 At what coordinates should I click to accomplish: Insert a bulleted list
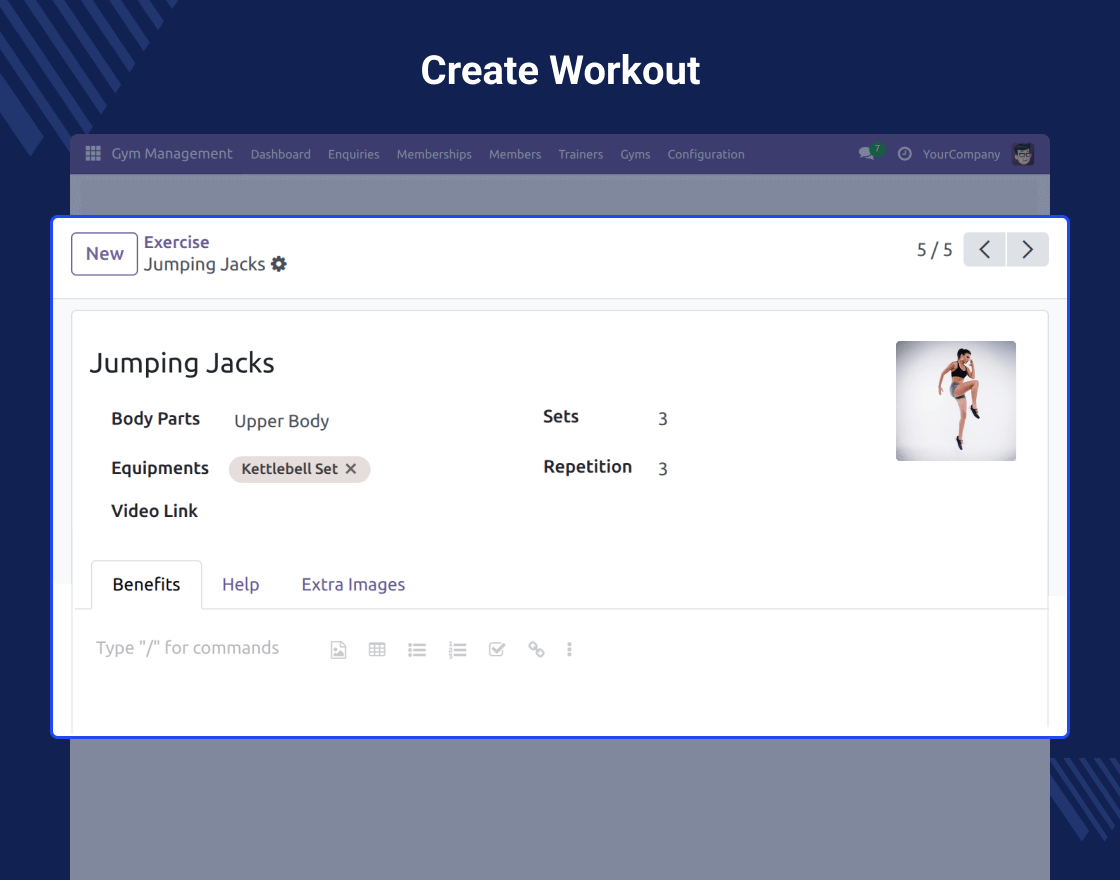417,649
